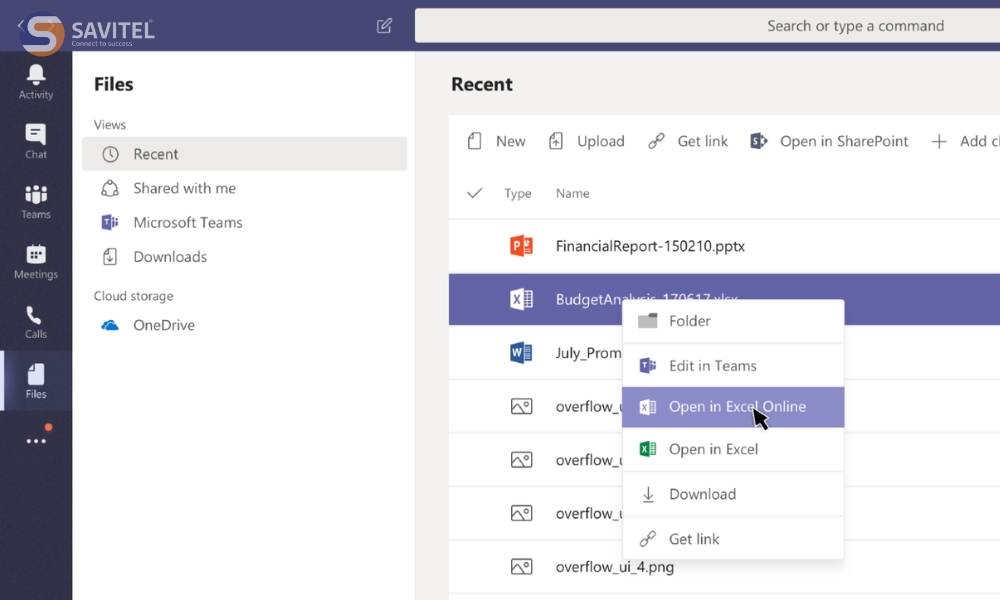Open the July_Prom document name
Screen dimensions: 1000x600
[x=588, y=353]
